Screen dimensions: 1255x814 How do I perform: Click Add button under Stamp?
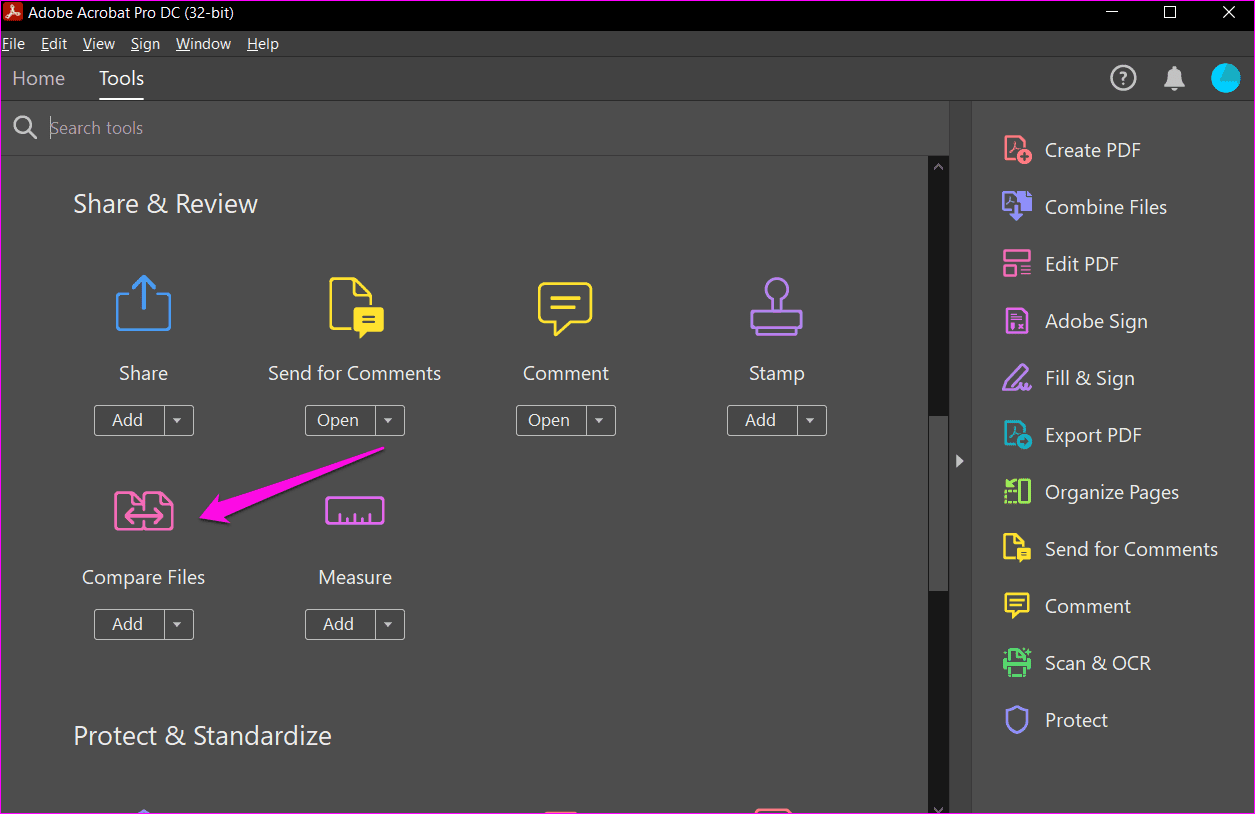760,420
